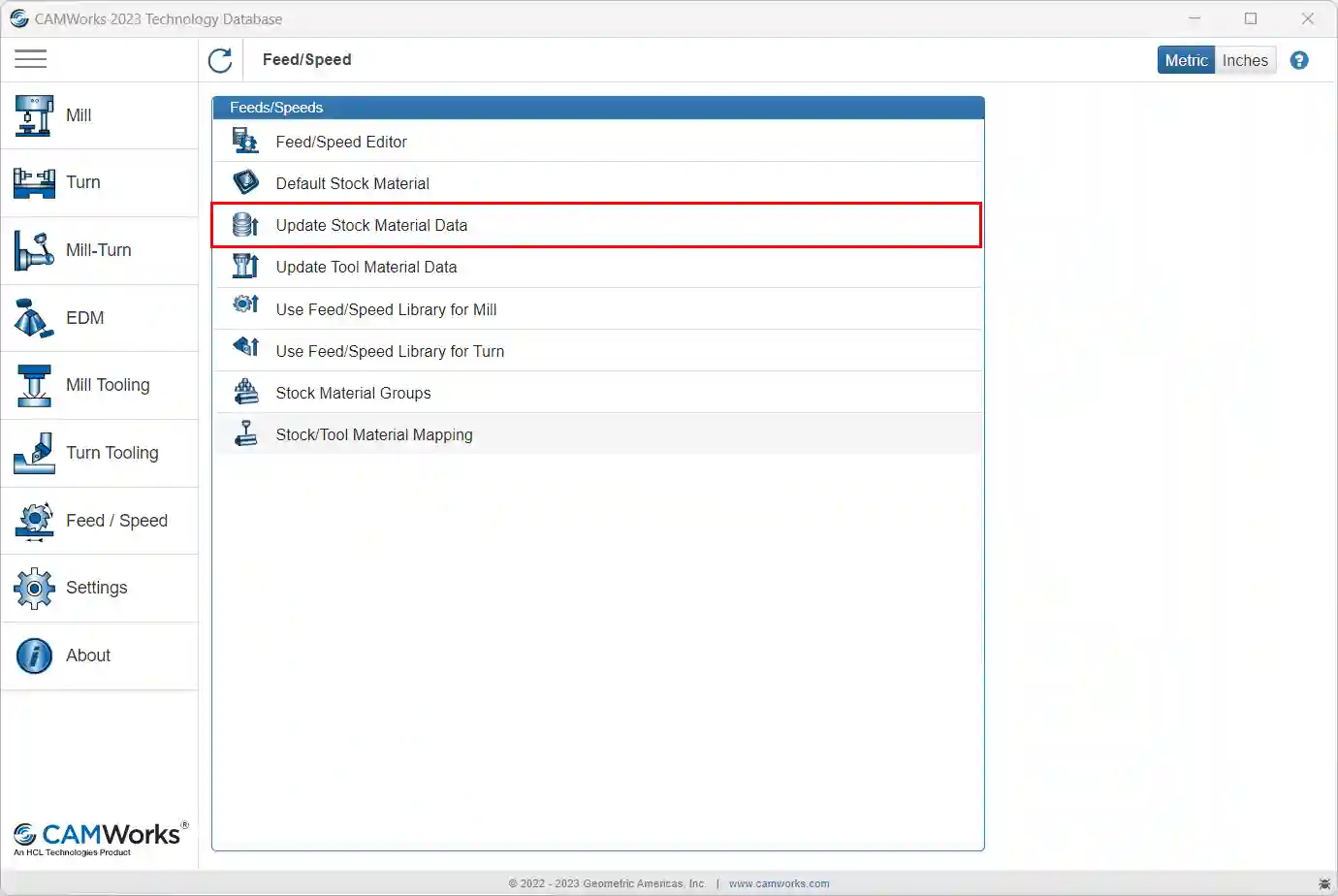
Task: Open the Settings sidebar label
Action: pos(97,588)
